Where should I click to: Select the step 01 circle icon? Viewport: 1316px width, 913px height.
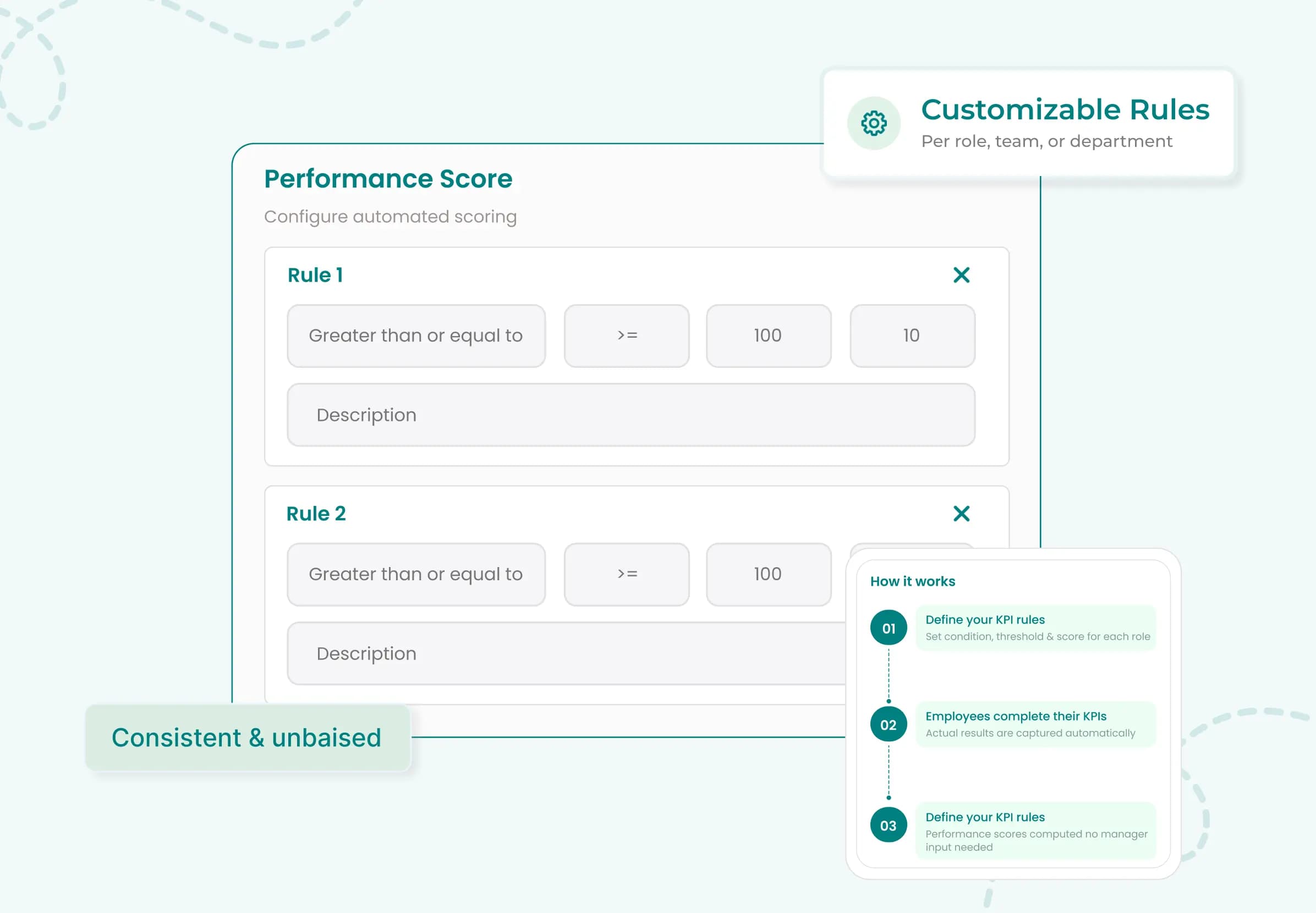point(888,627)
